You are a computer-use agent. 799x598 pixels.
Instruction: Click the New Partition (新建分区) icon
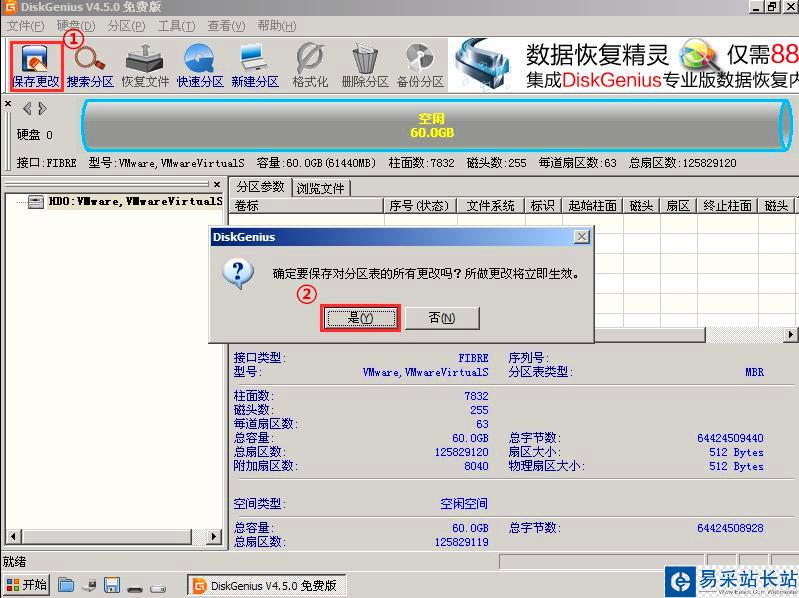click(255, 67)
